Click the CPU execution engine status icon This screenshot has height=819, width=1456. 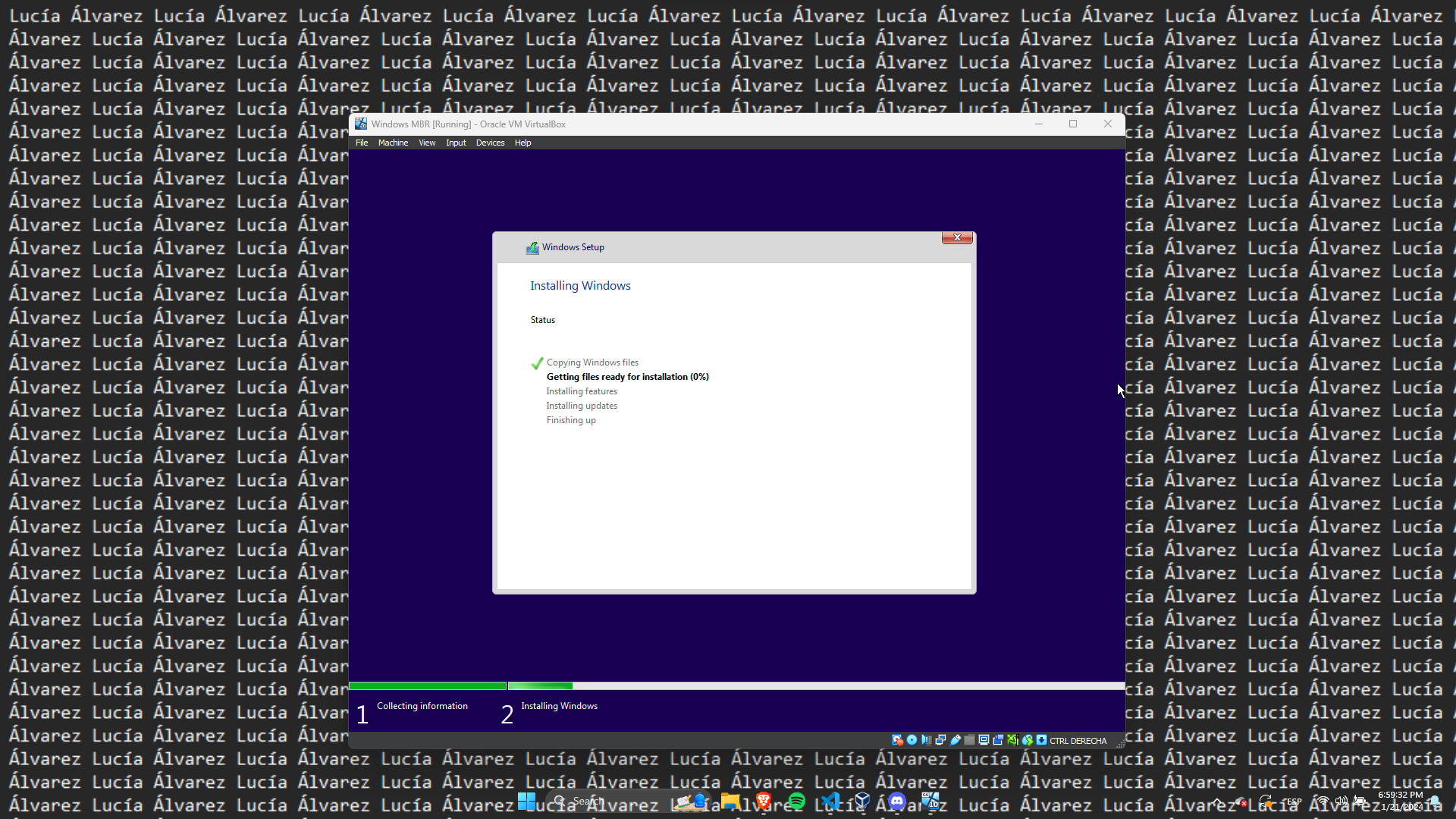tap(1012, 740)
